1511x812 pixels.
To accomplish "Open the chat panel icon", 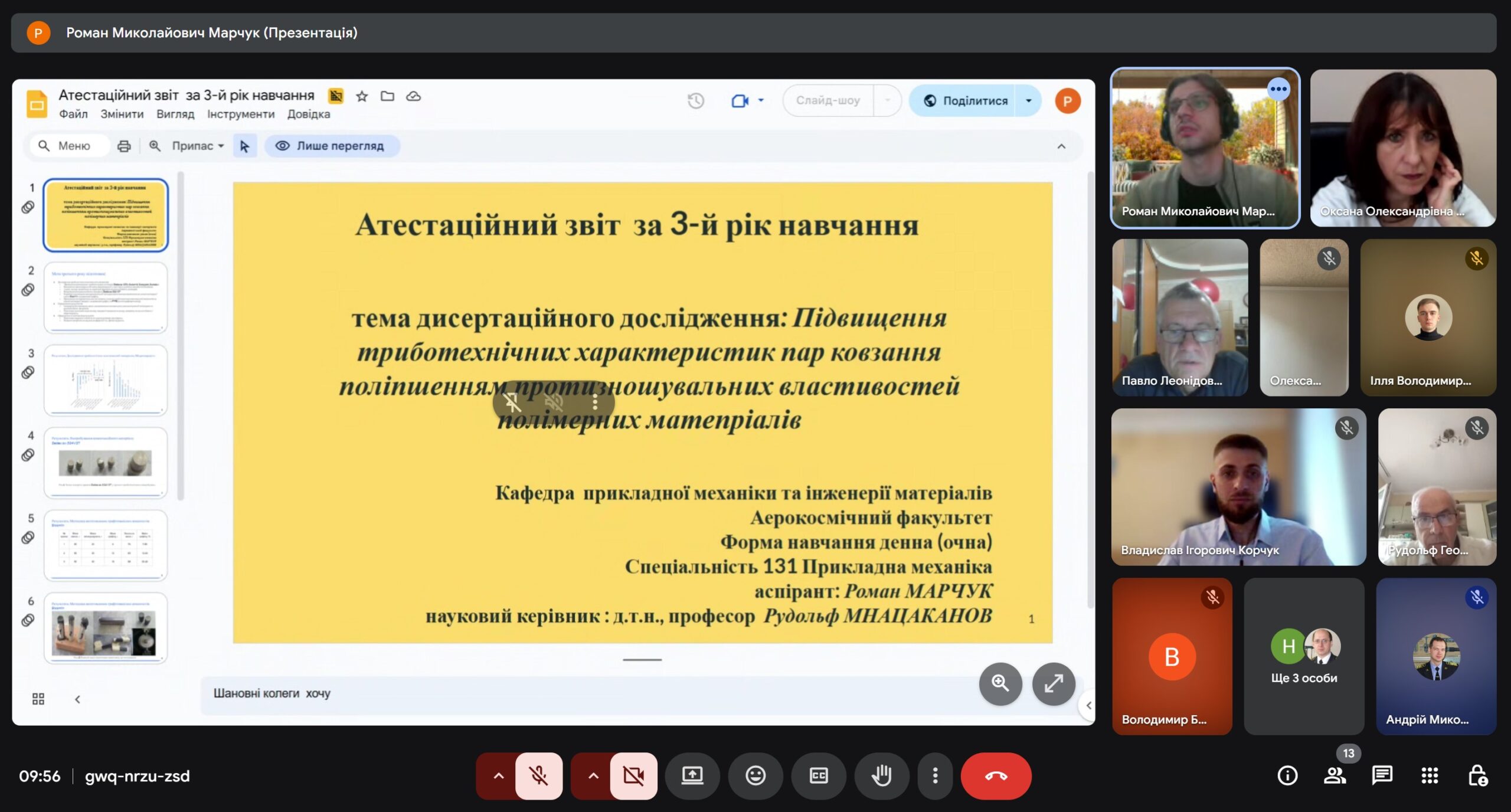I will [x=1382, y=775].
